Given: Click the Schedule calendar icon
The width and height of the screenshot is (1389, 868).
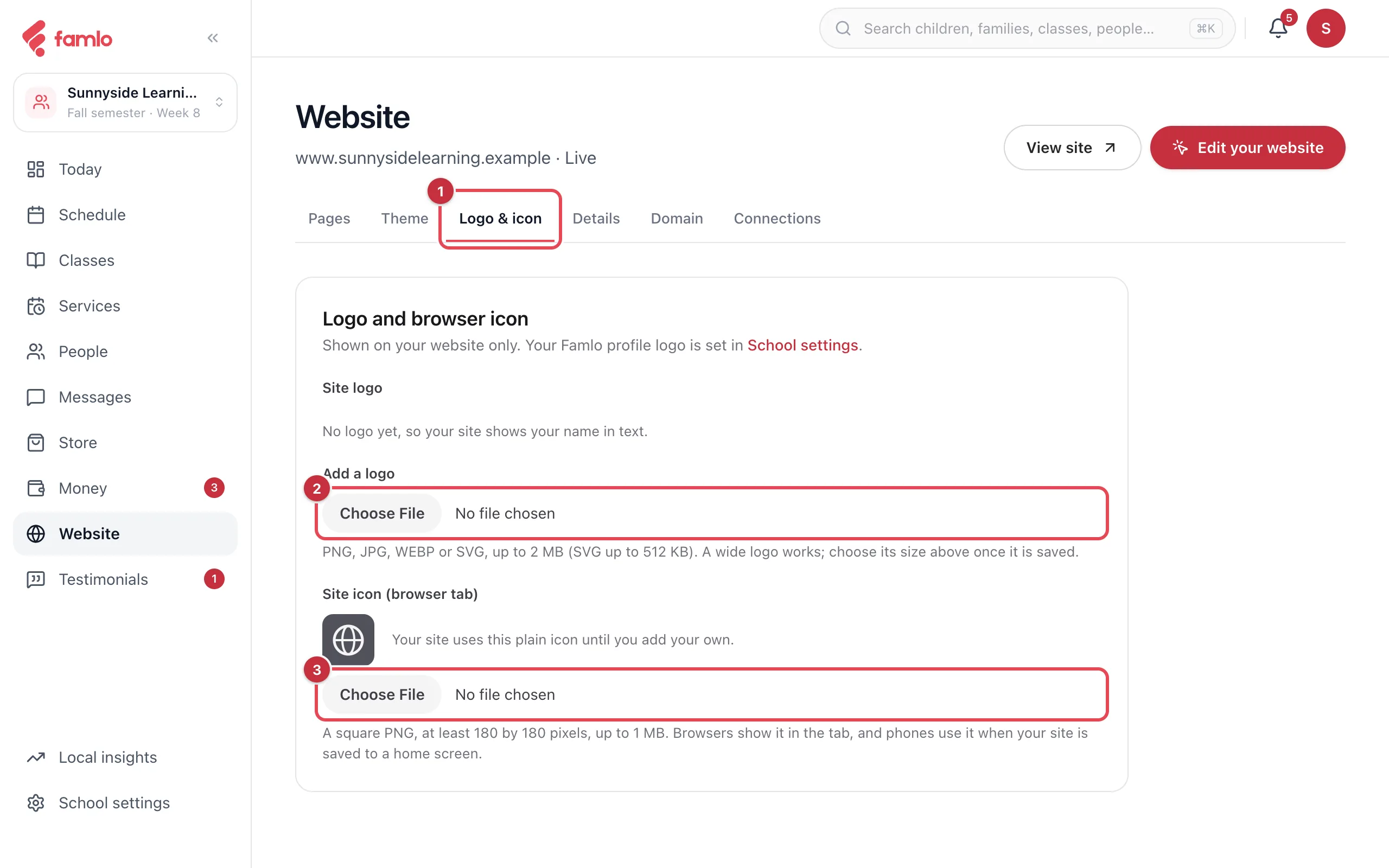Looking at the screenshot, I should 36,215.
